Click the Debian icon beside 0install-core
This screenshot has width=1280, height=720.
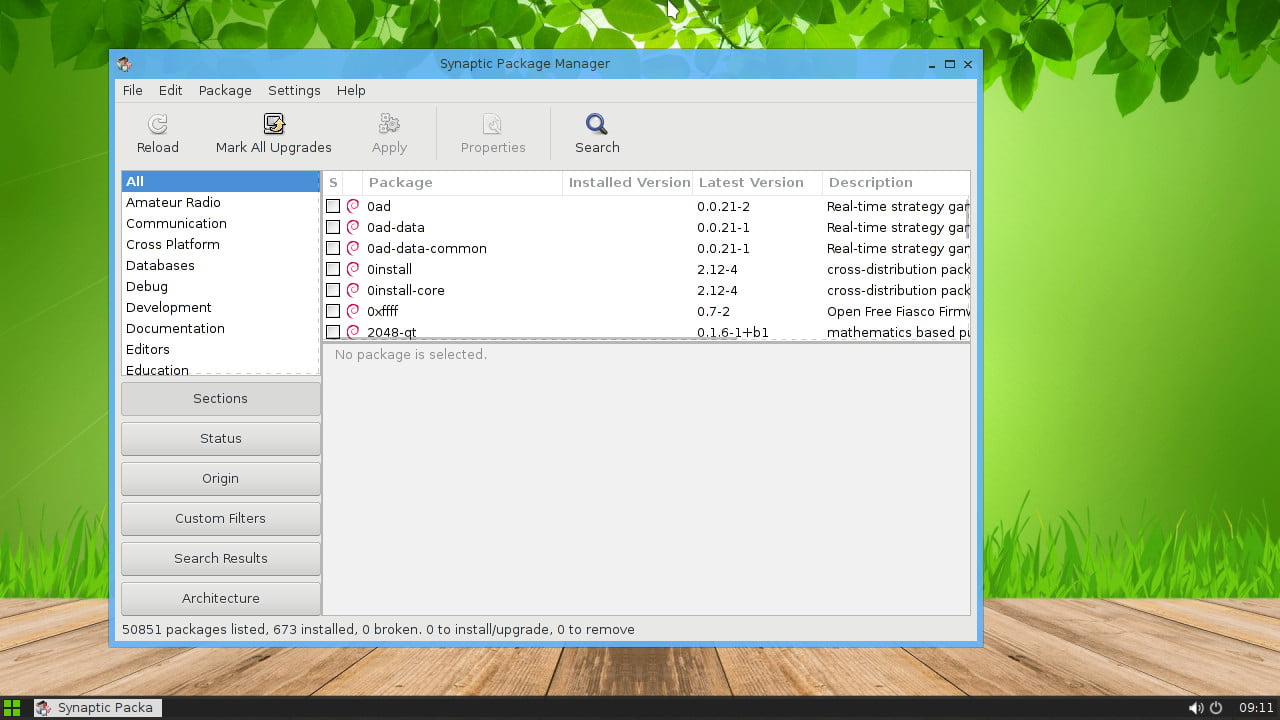(353, 290)
